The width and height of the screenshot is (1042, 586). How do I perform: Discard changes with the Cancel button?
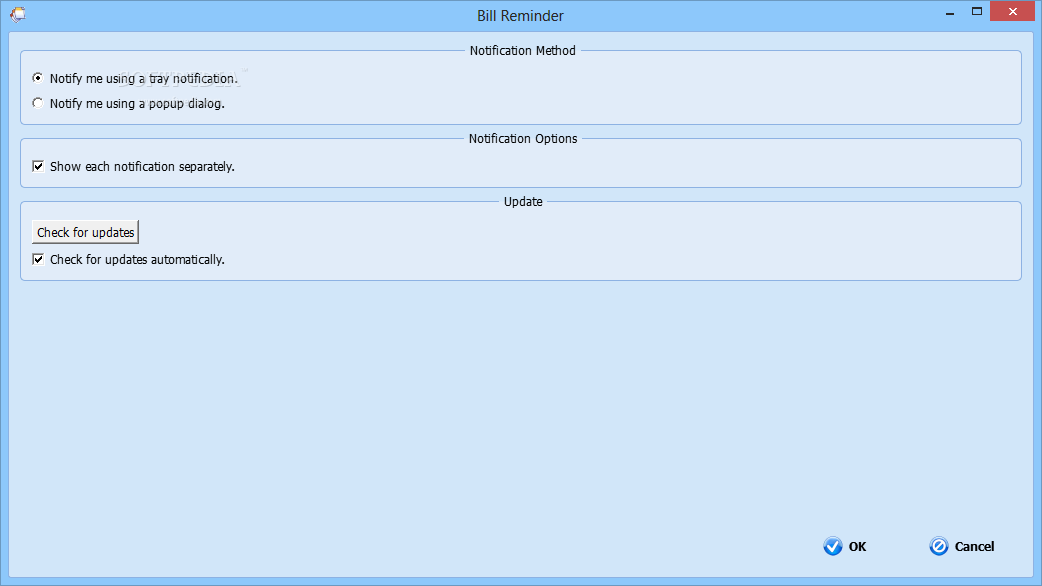[962, 546]
